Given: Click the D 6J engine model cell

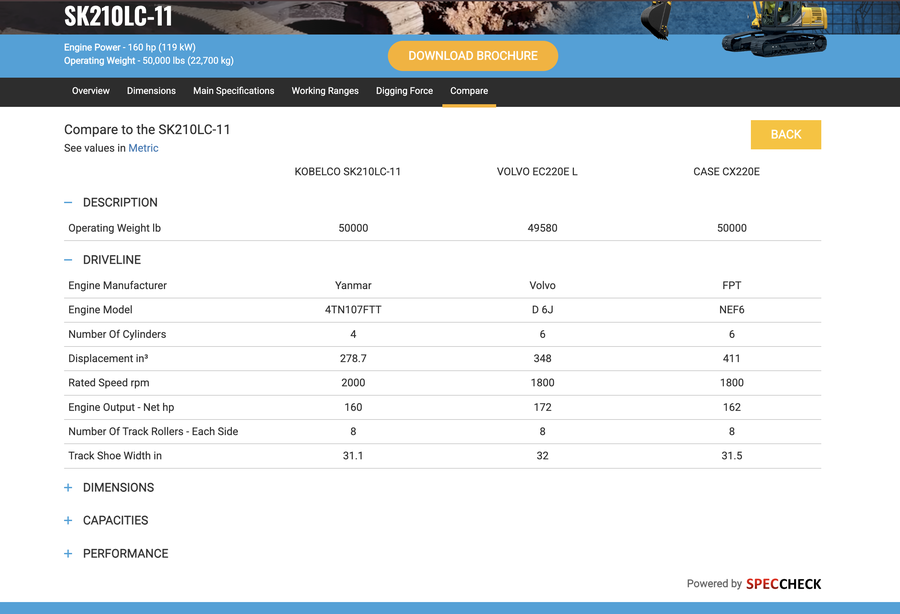Looking at the screenshot, I should (542, 309).
